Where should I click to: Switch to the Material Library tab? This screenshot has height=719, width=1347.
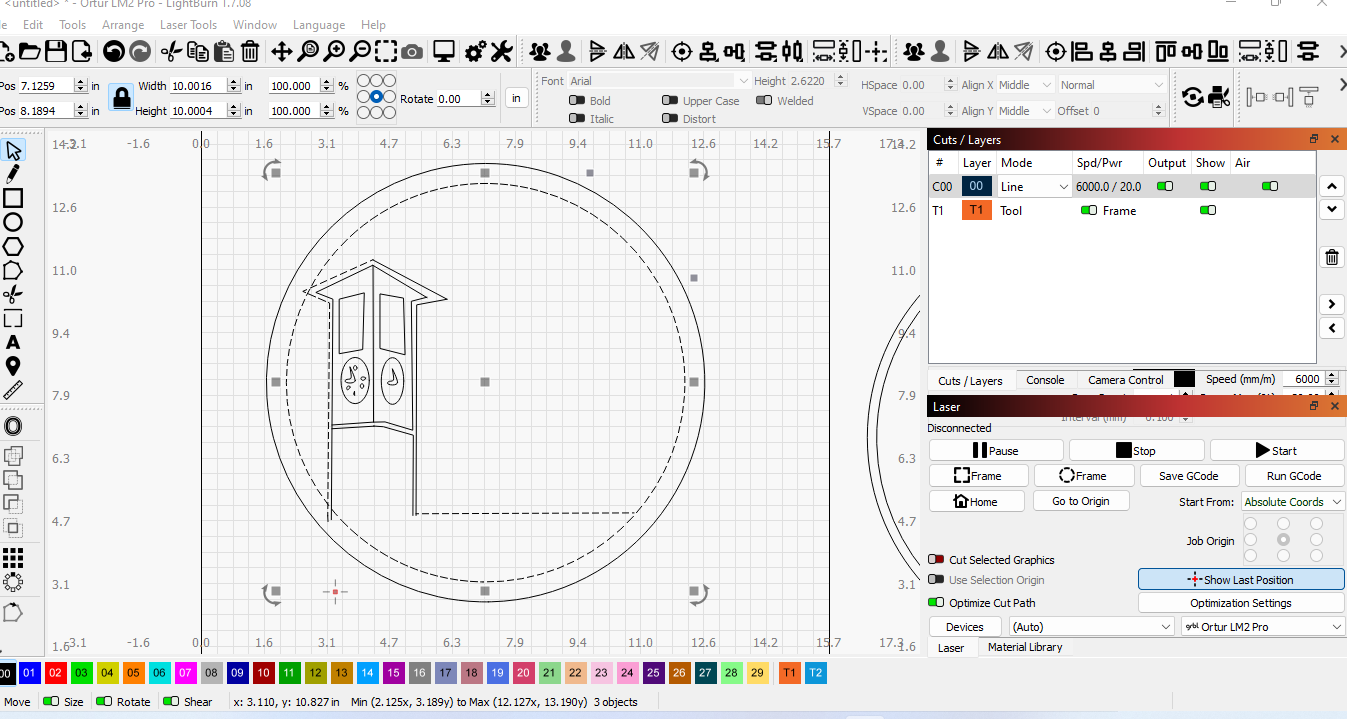tap(1025, 647)
